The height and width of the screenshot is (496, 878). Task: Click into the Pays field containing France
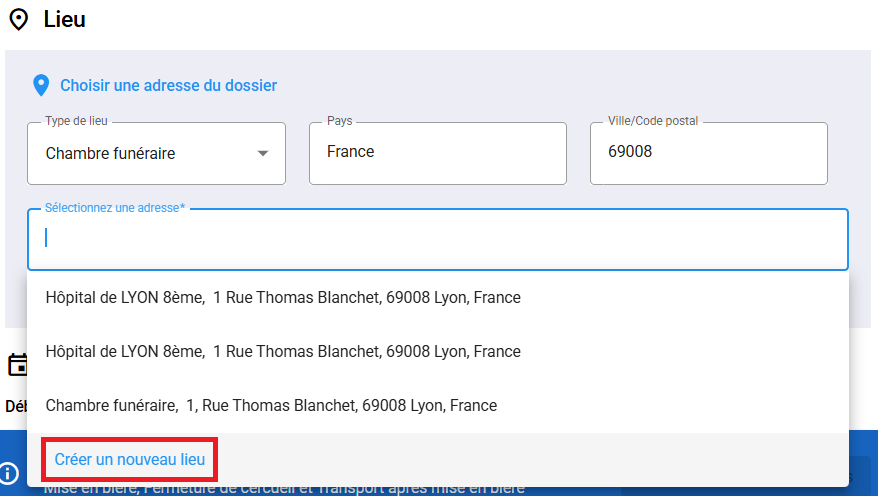(437, 153)
